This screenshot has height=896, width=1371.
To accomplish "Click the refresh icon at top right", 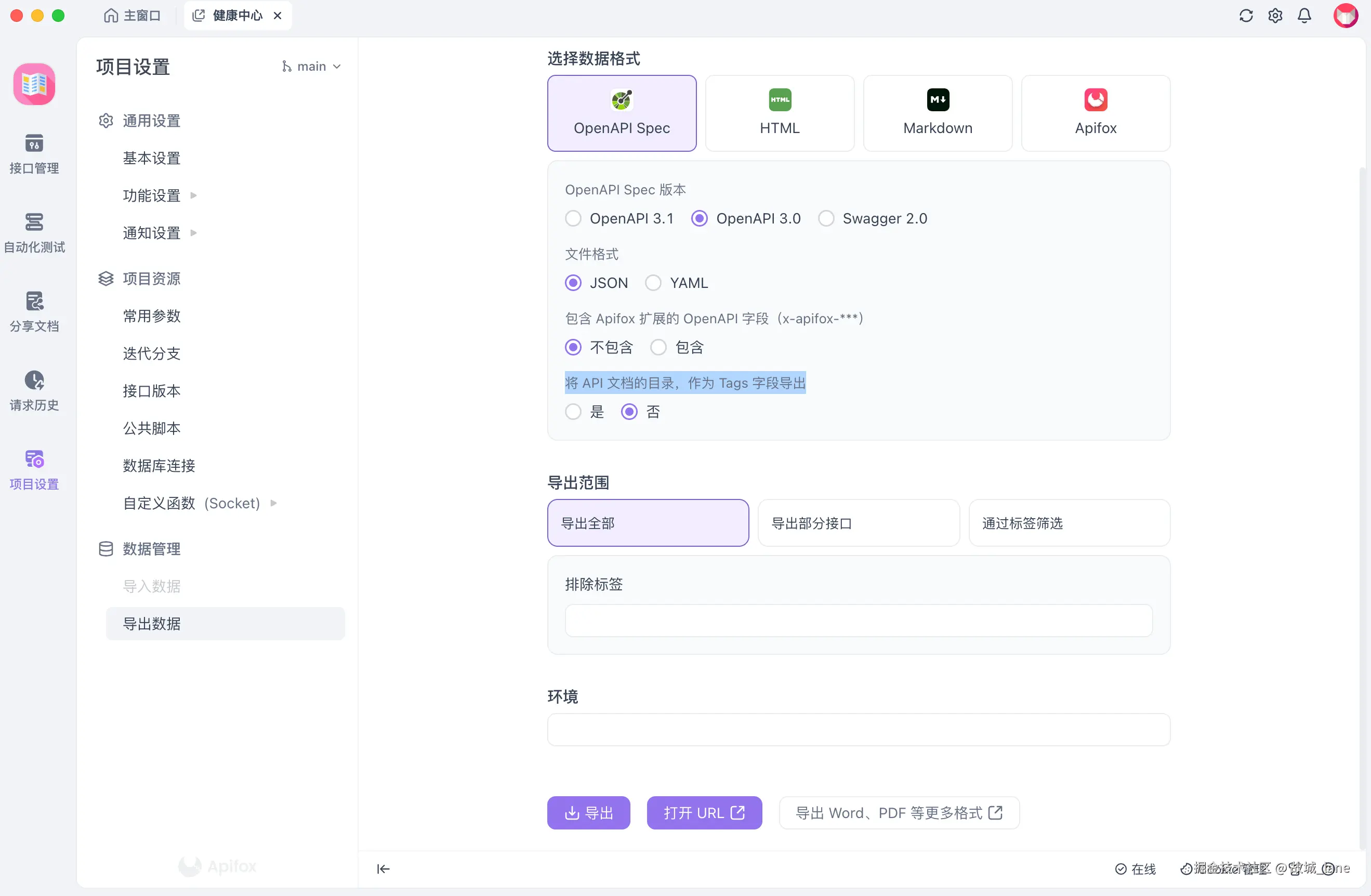I will click(x=1245, y=16).
